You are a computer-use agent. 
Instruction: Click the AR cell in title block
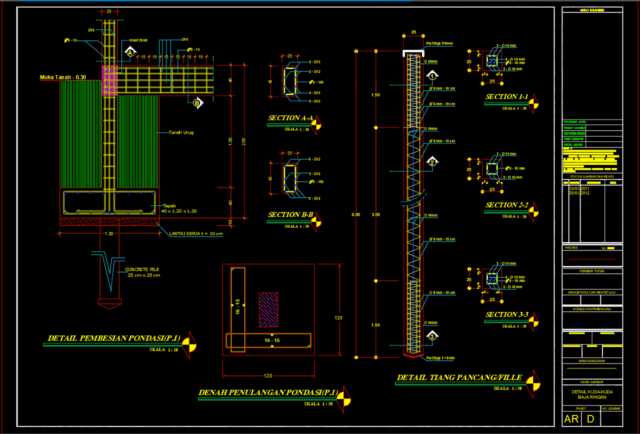(x=571, y=420)
